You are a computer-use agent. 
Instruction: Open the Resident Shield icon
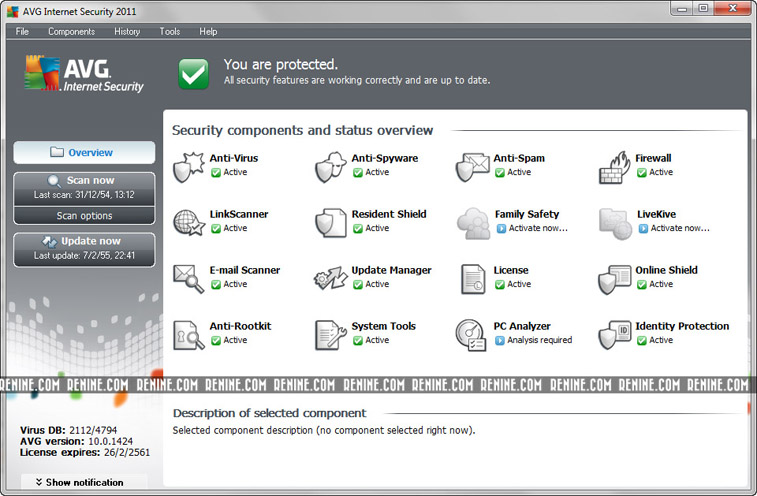(331, 223)
